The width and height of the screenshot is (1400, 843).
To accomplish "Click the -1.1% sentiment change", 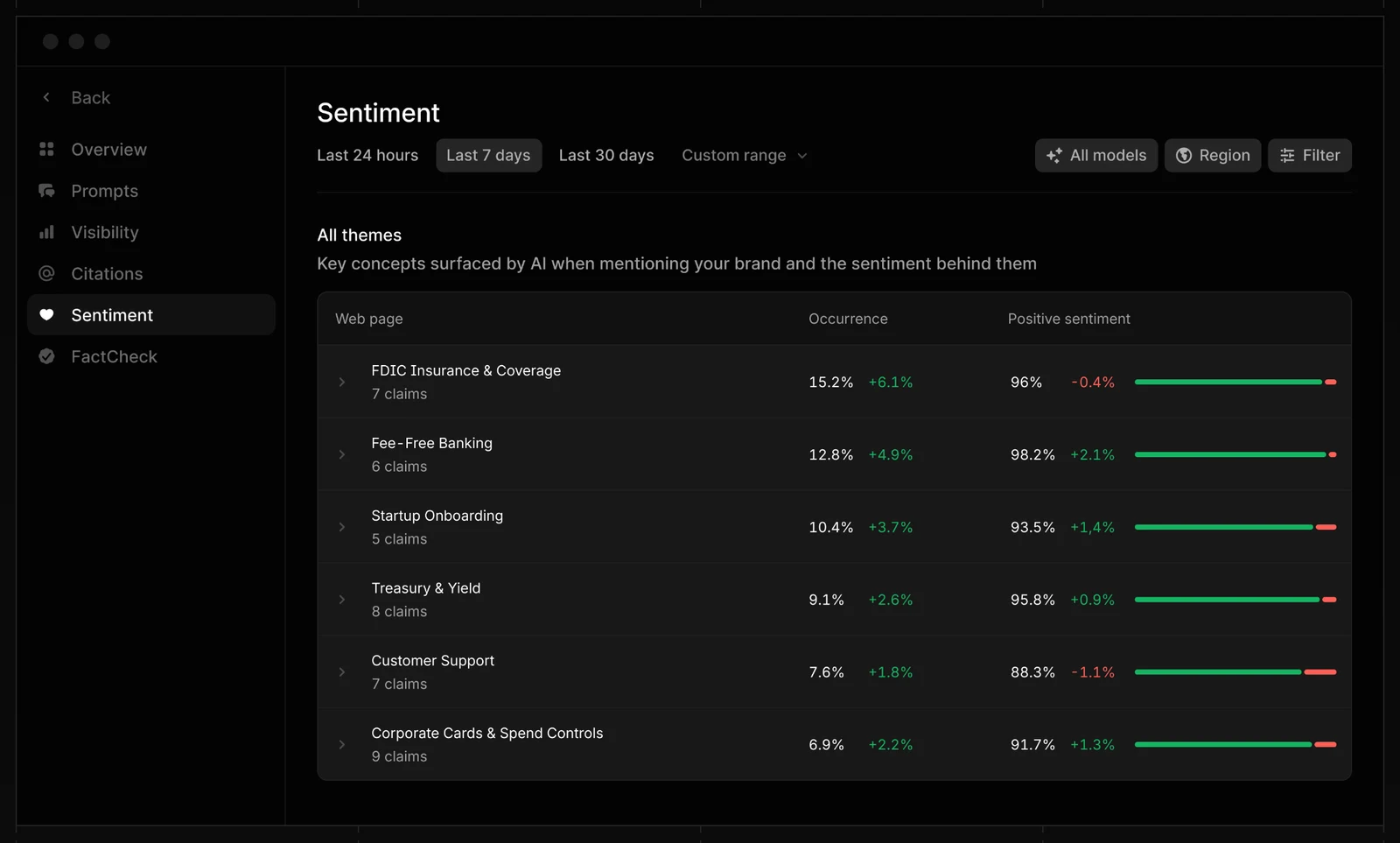I will click(1093, 672).
